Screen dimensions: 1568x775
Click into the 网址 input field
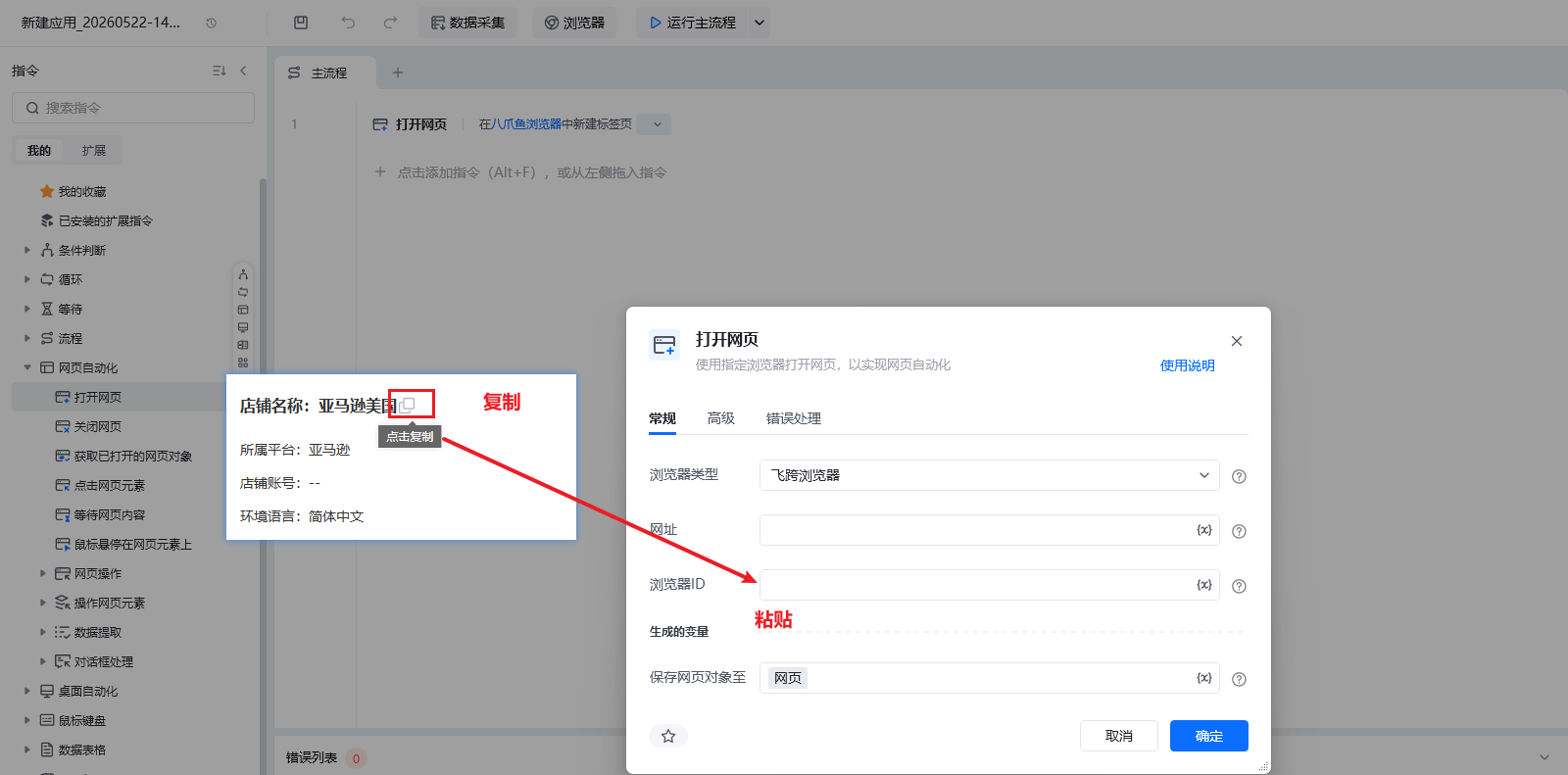coord(990,530)
